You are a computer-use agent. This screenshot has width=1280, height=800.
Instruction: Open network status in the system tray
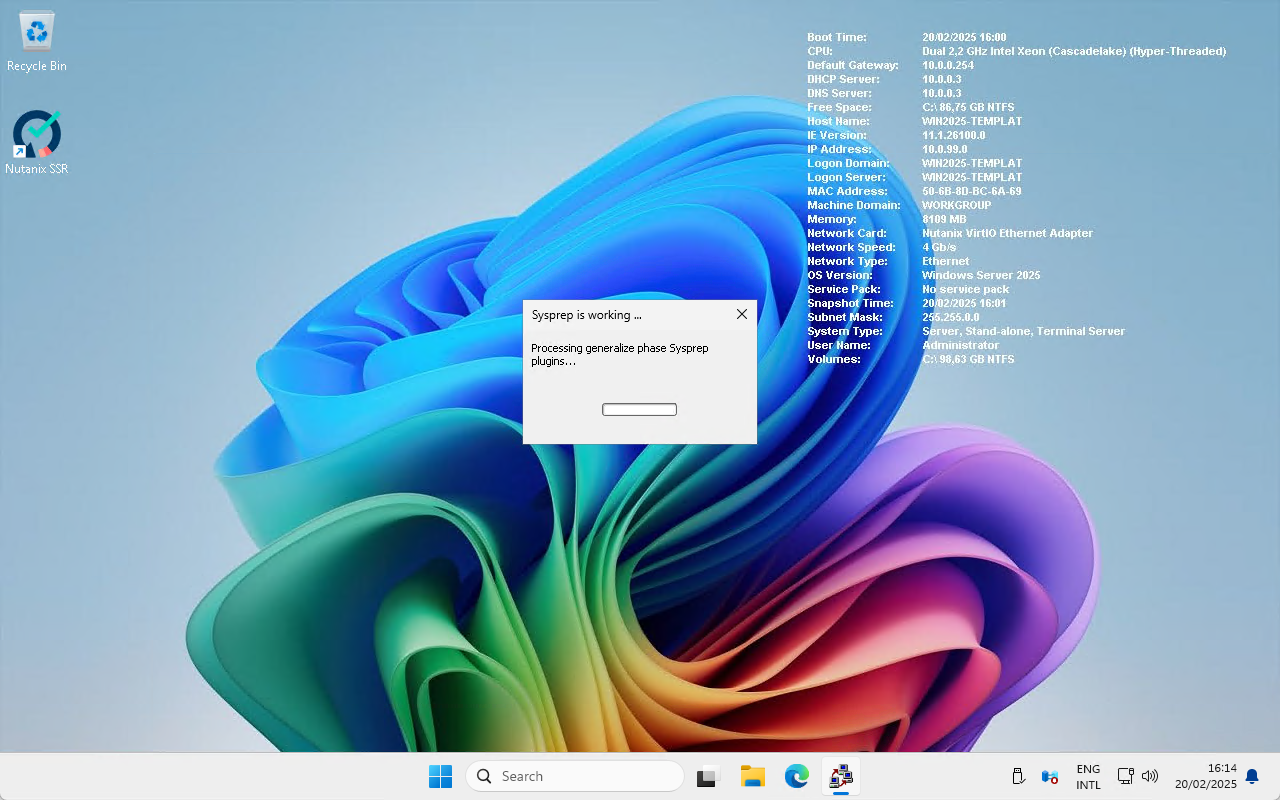coord(1125,776)
